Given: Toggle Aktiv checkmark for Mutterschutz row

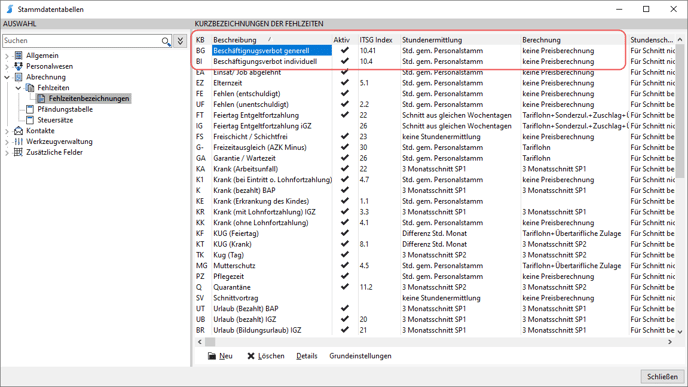Looking at the screenshot, I should tap(345, 265).
